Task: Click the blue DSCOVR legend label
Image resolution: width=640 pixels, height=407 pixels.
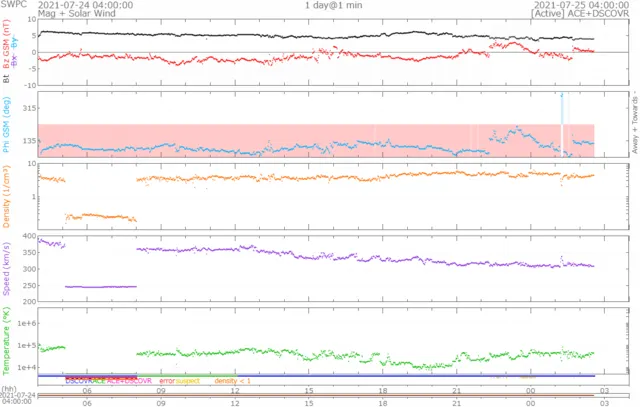Action: click(78, 381)
